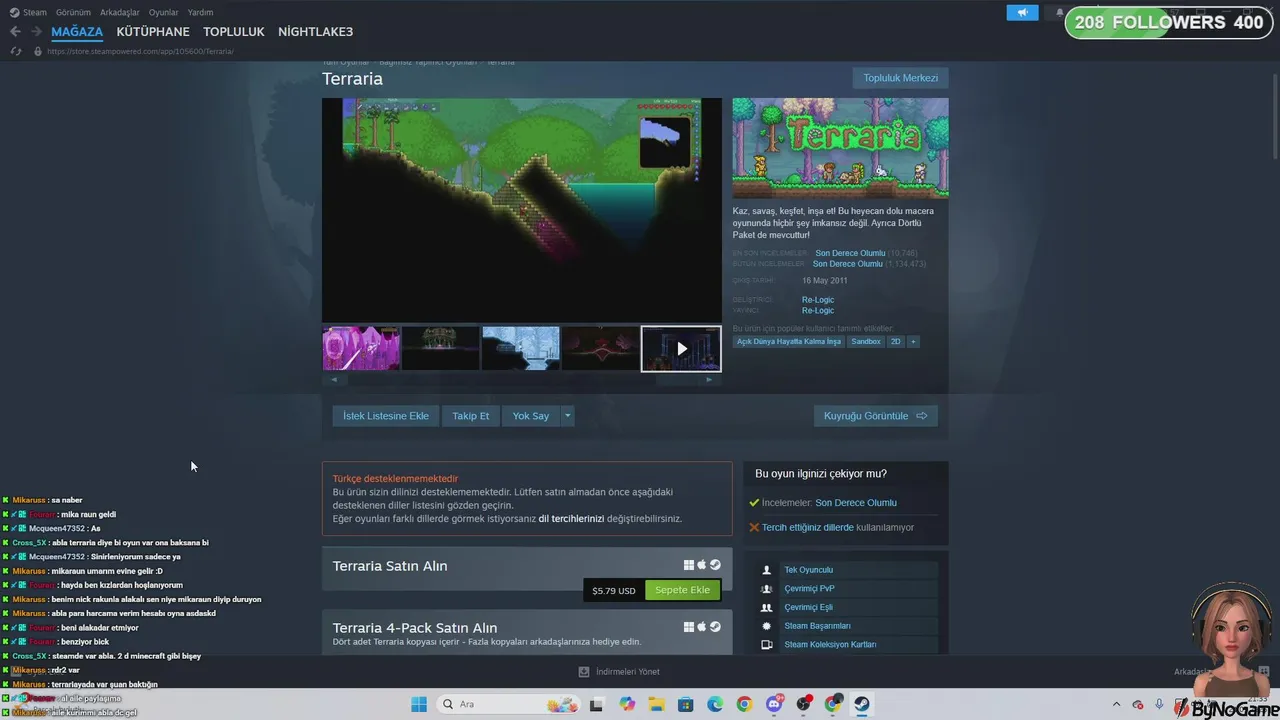
Task: Open the Yardım menu
Action: pos(201,12)
